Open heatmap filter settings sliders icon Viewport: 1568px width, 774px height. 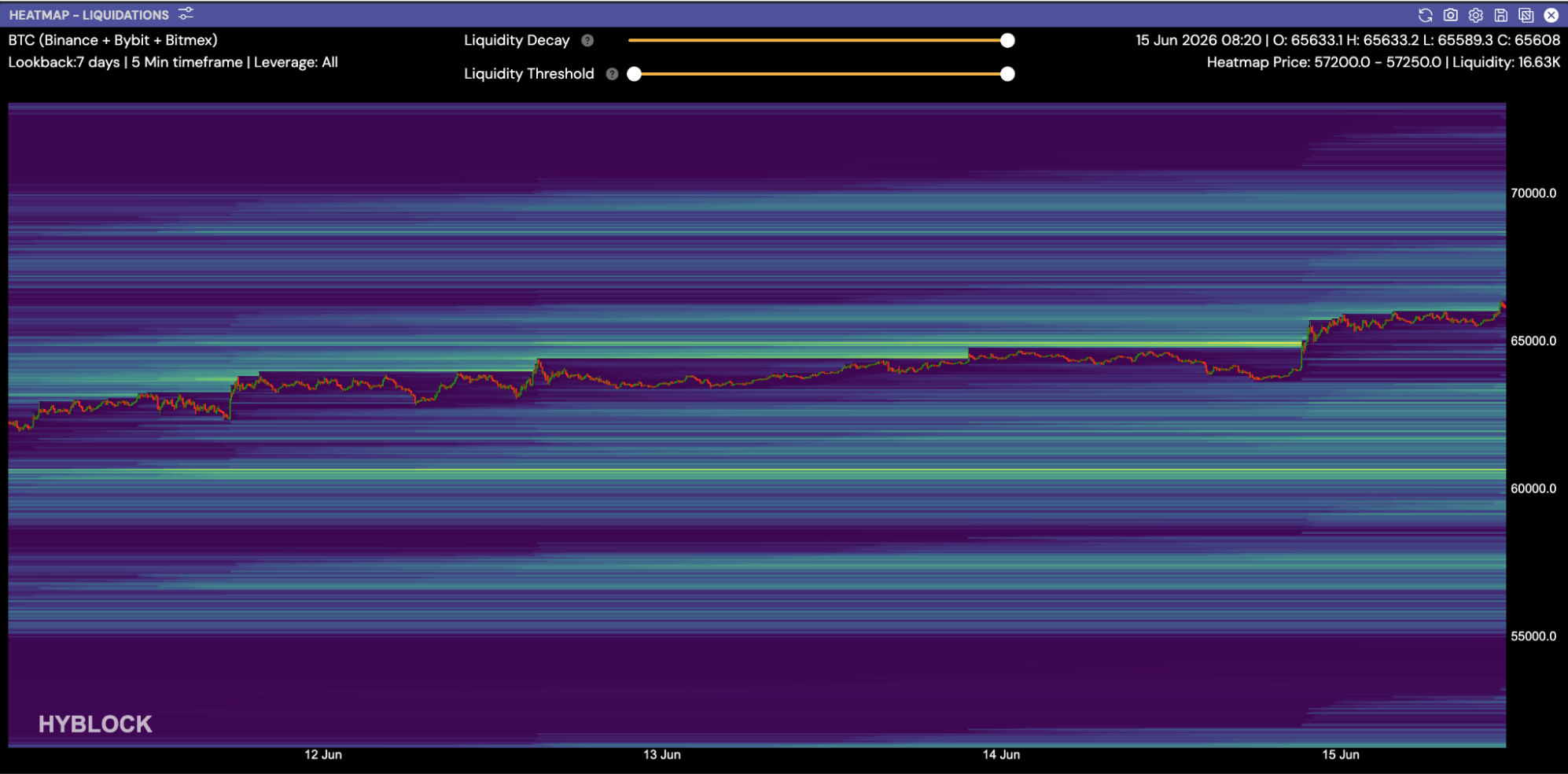coord(186,14)
